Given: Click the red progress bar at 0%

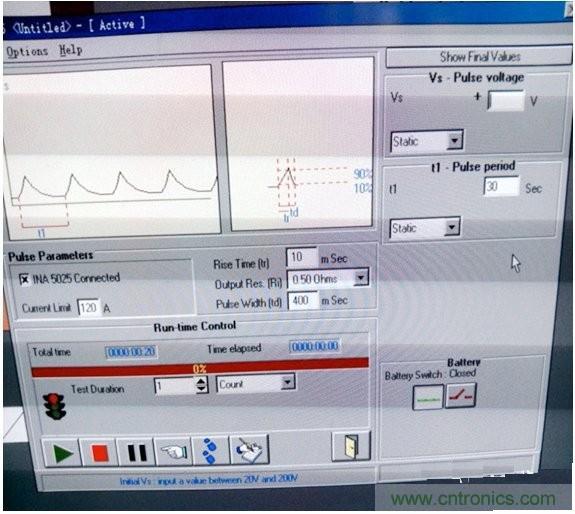Looking at the screenshot, I should click(x=200, y=368).
